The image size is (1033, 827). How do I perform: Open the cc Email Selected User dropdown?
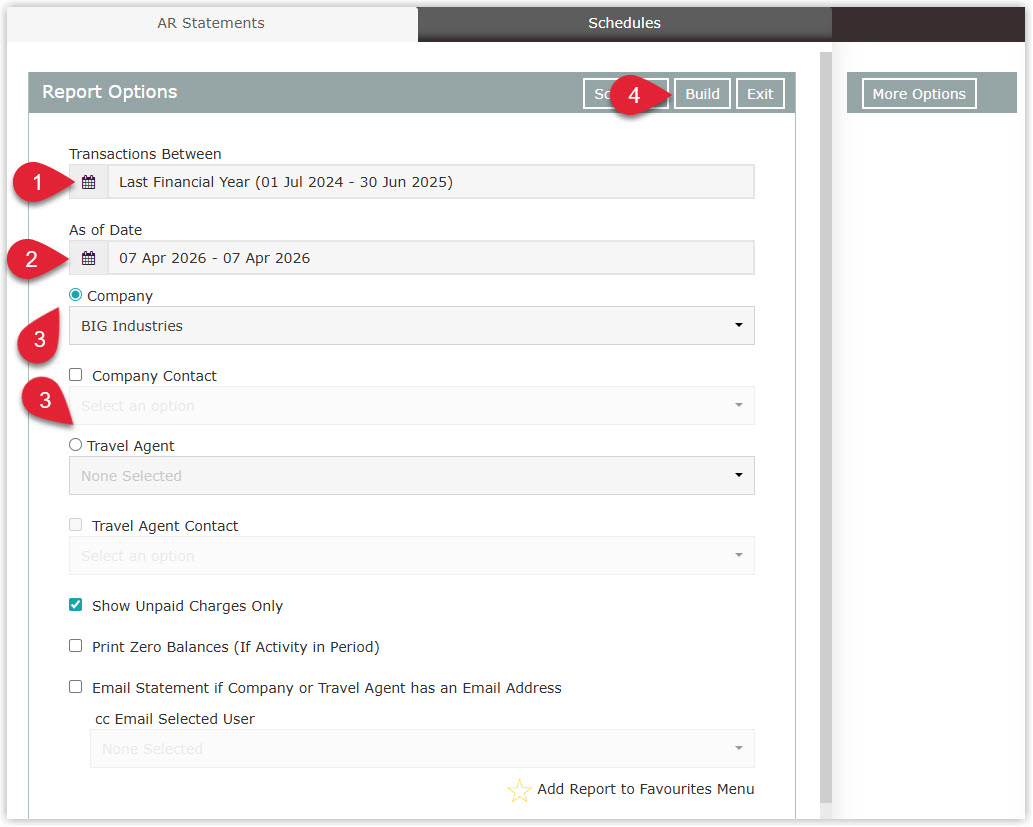422,749
